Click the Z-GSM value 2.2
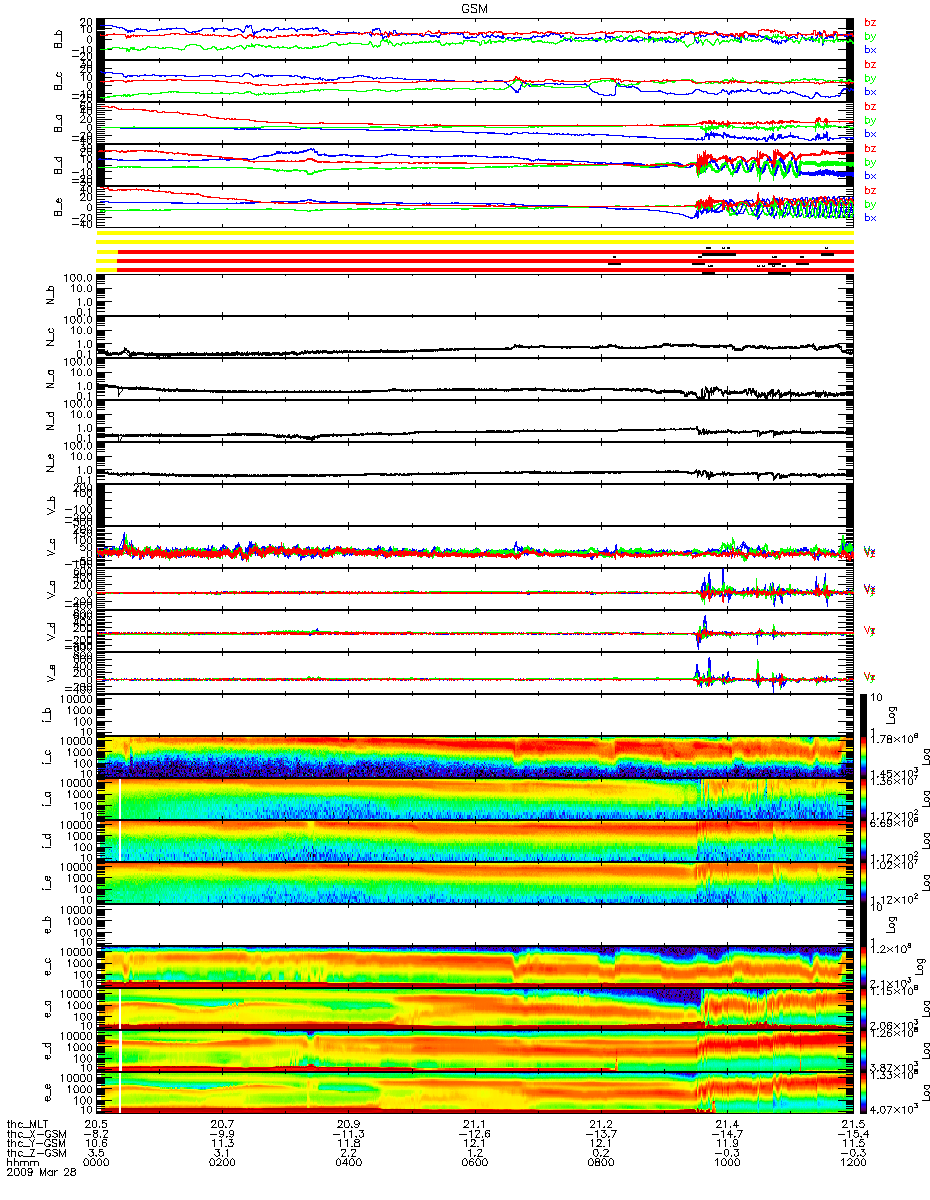930x1200 pixels. tap(348, 1155)
